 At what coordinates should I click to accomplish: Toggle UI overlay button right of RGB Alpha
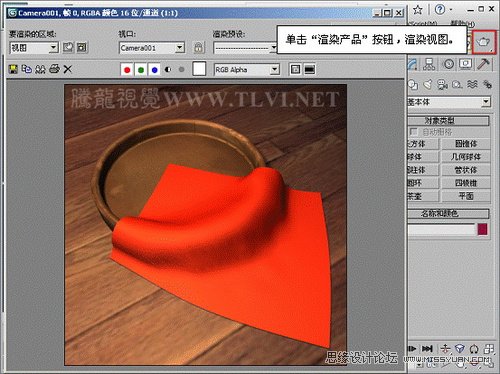tap(295, 69)
